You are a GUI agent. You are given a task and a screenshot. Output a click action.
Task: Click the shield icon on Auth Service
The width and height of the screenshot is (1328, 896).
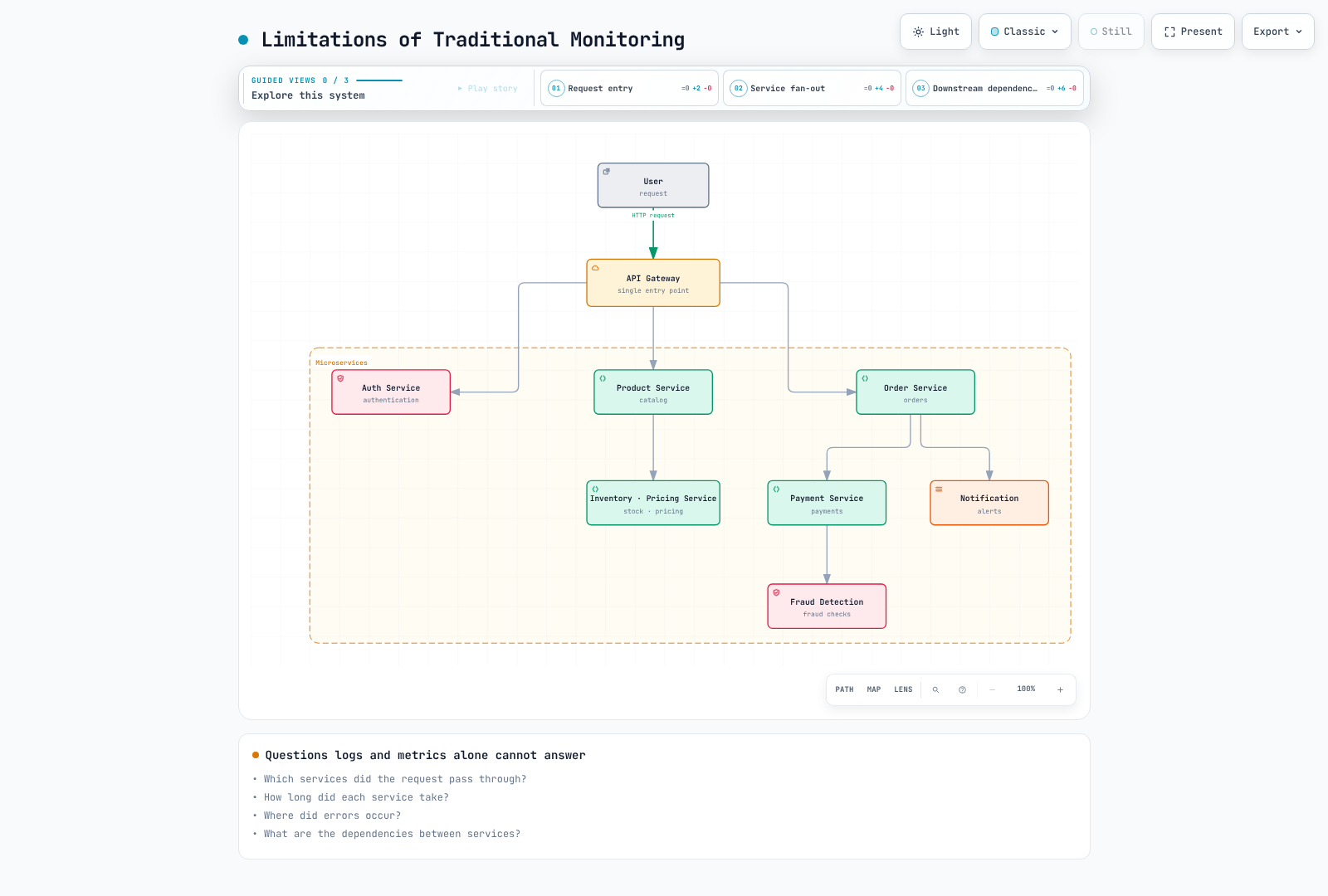tap(340, 378)
